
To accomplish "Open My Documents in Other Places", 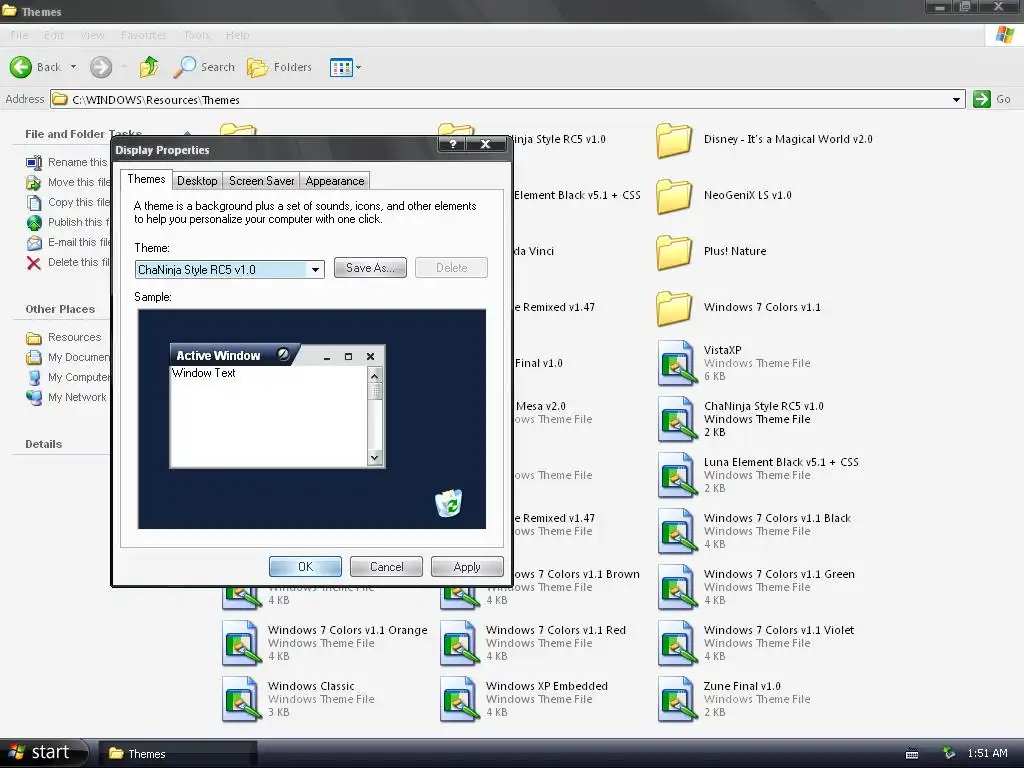I will [x=68, y=357].
